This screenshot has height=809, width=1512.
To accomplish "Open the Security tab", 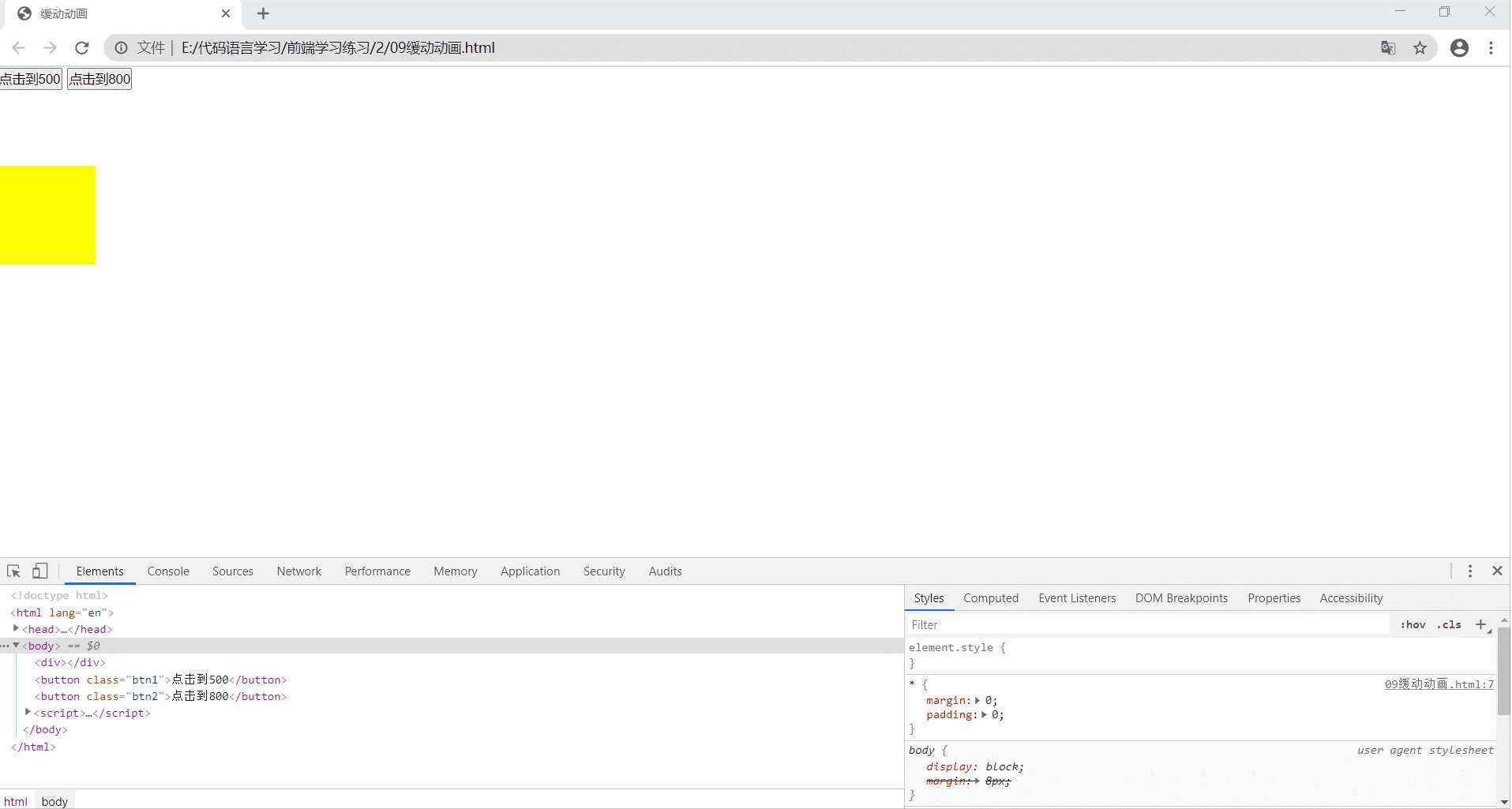I will [x=604, y=571].
